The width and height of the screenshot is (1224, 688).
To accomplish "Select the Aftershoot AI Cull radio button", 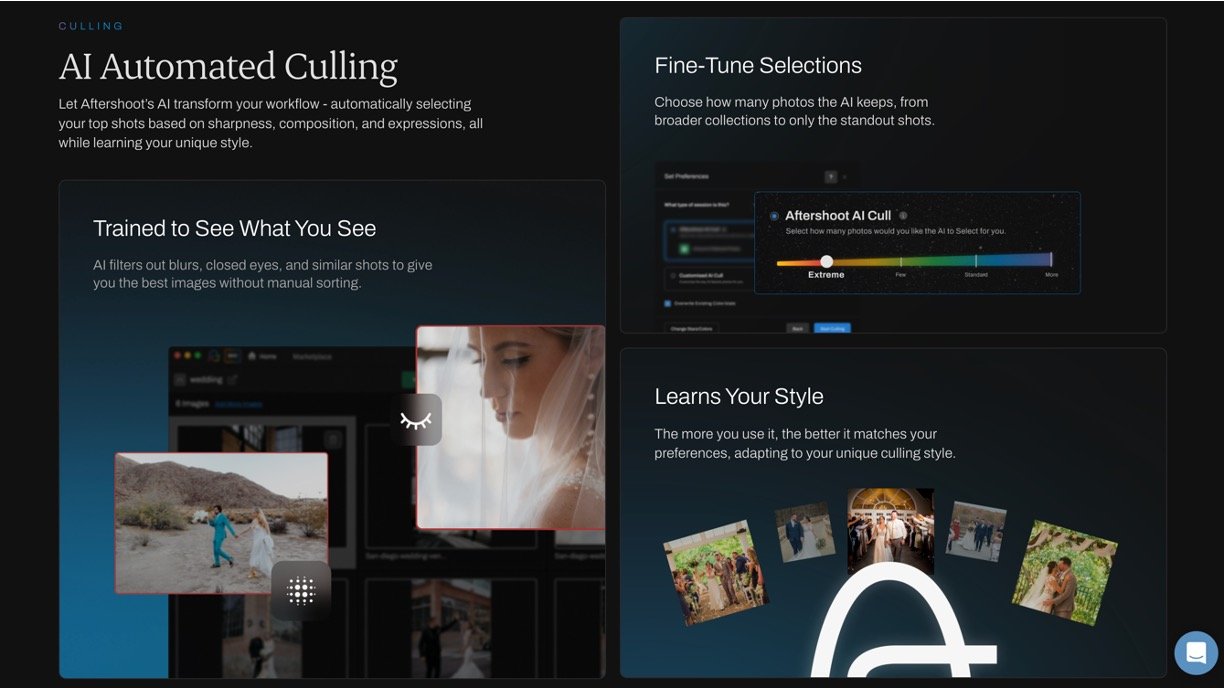I will point(774,216).
